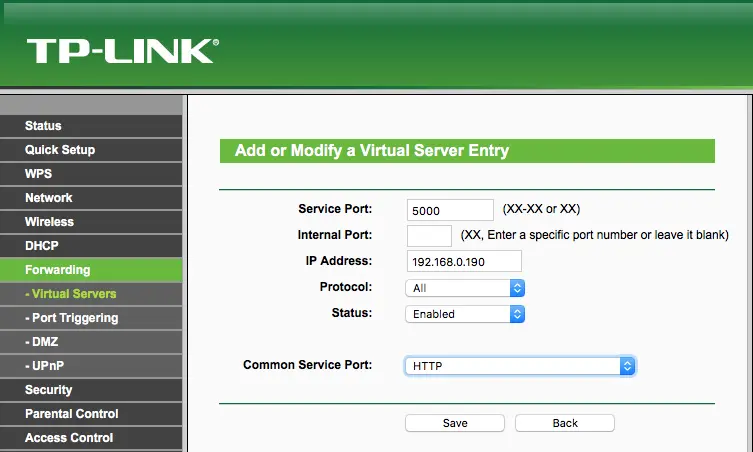Click the IP Address label

click(339, 261)
